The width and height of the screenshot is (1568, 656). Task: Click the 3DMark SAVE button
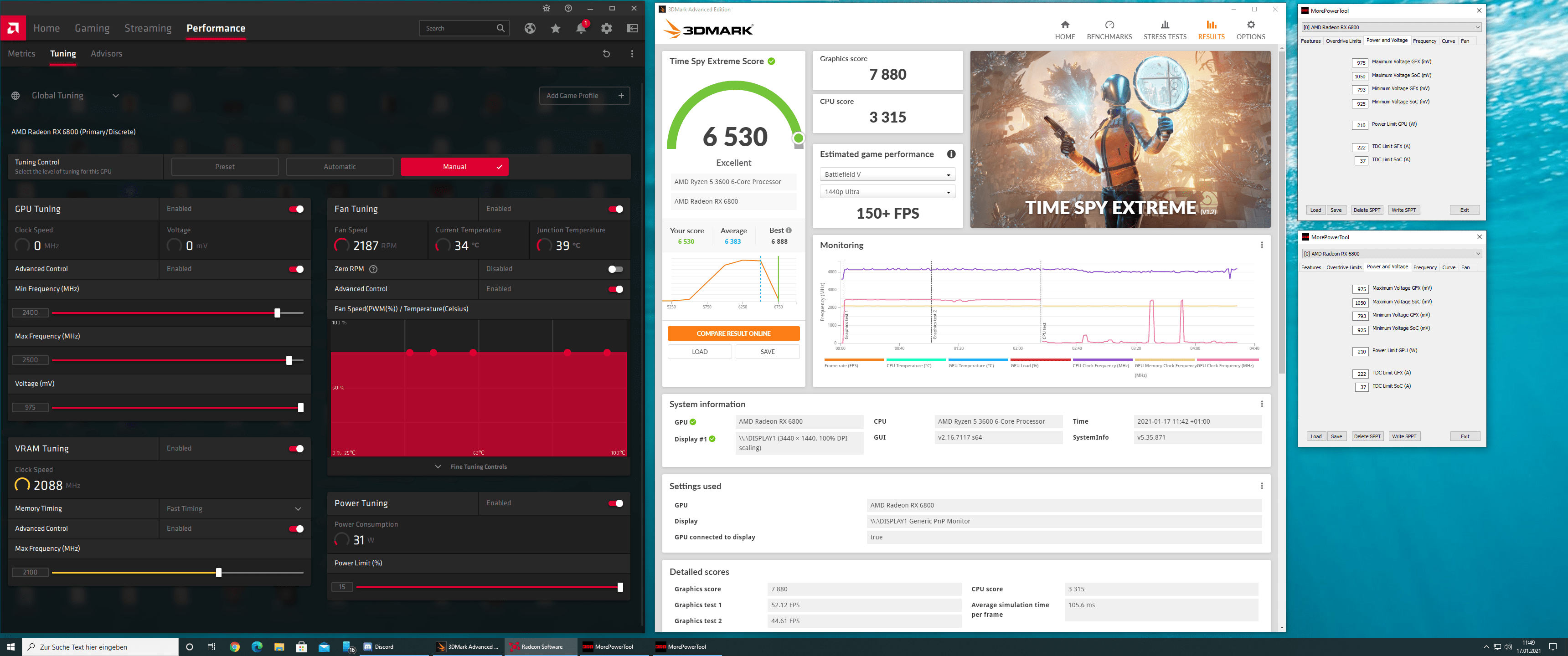(x=768, y=352)
